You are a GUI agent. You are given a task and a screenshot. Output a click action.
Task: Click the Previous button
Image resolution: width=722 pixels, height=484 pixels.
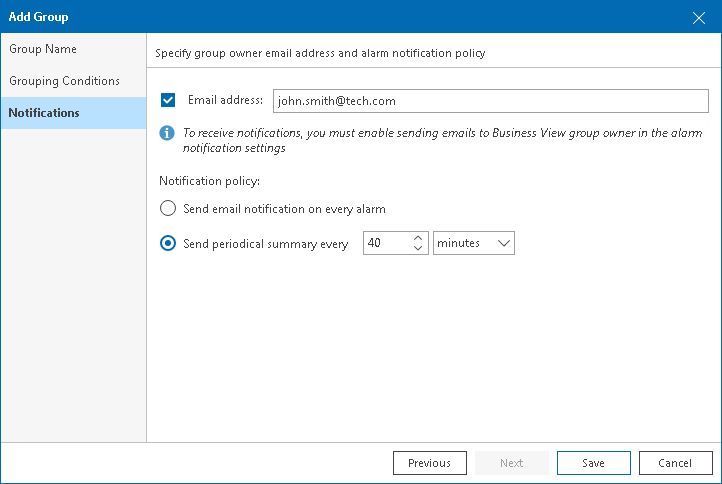(x=430, y=463)
